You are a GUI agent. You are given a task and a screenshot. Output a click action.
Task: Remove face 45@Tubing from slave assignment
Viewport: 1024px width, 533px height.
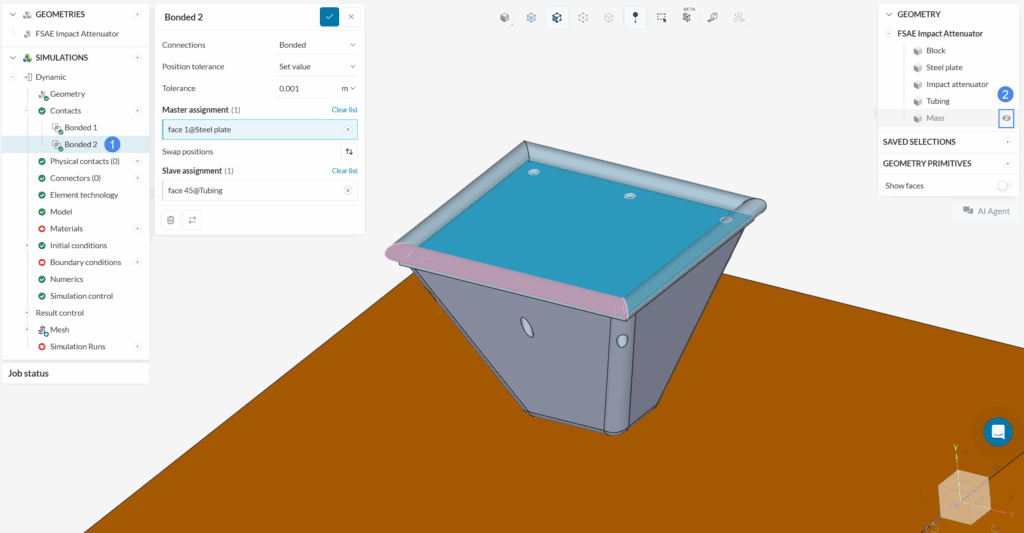tap(348, 190)
